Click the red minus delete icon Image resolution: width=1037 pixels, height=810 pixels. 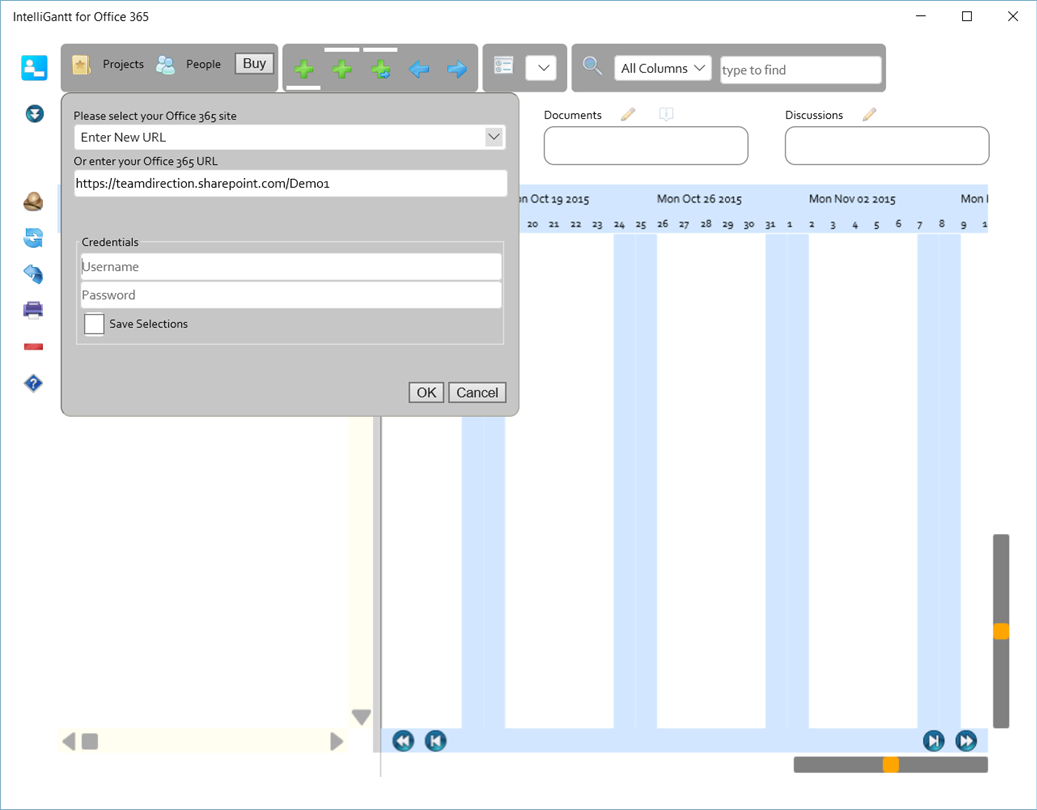(x=33, y=346)
